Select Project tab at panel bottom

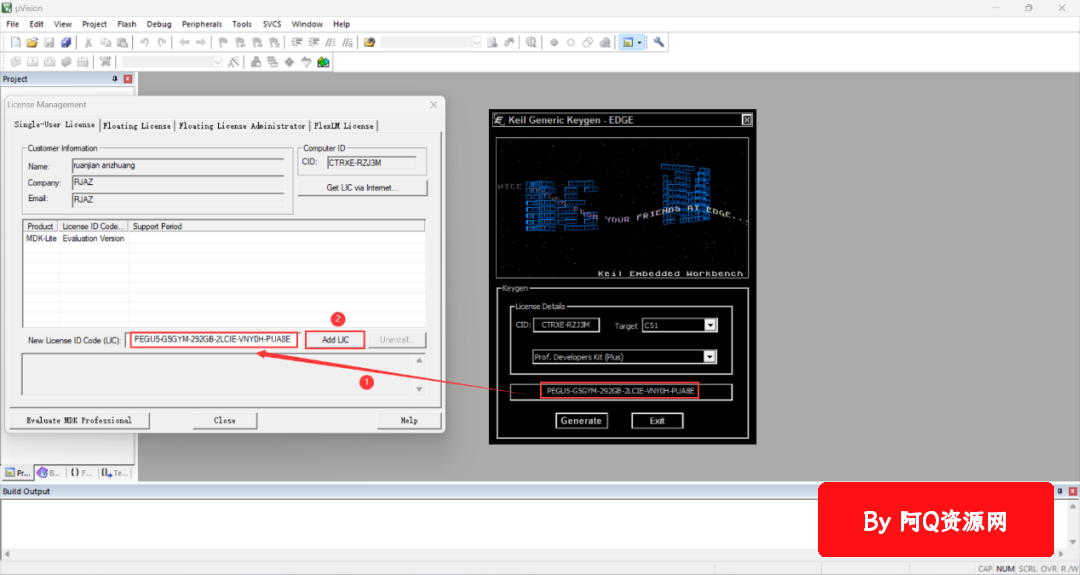(x=17, y=473)
